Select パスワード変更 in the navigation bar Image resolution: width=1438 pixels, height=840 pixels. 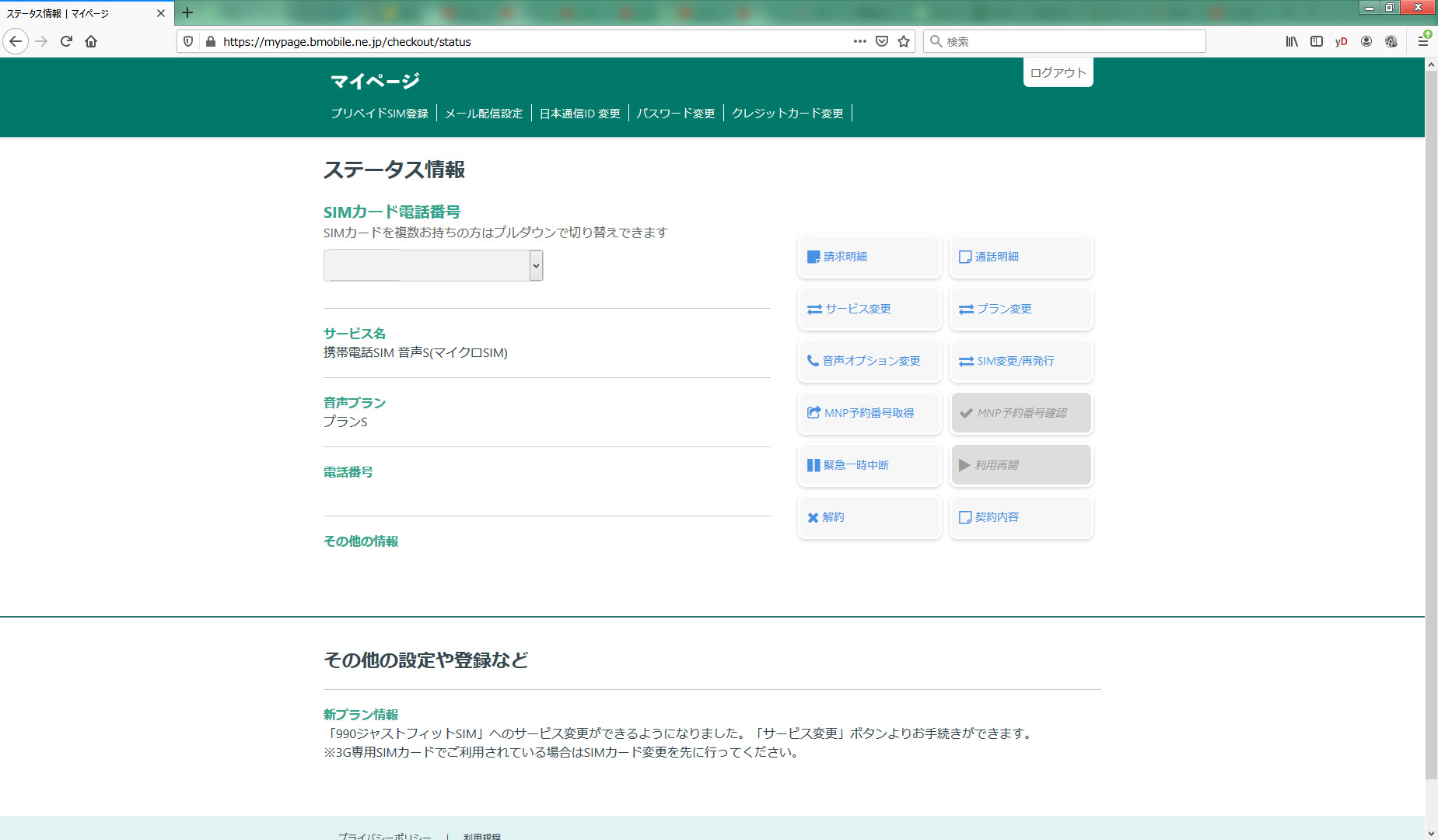click(676, 114)
